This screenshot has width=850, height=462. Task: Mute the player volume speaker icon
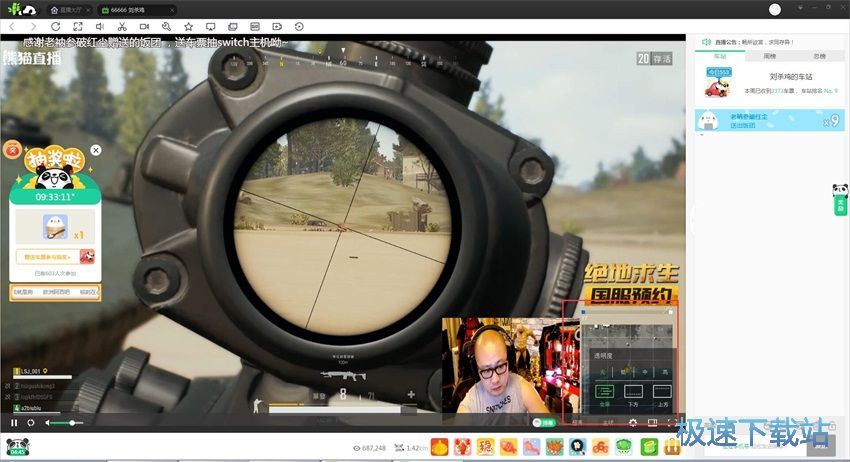(48, 423)
